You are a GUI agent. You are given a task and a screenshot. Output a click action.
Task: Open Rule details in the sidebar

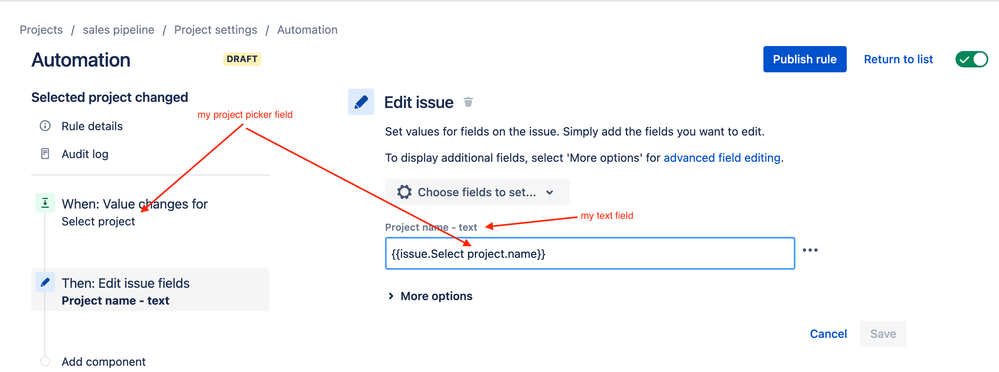point(92,126)
